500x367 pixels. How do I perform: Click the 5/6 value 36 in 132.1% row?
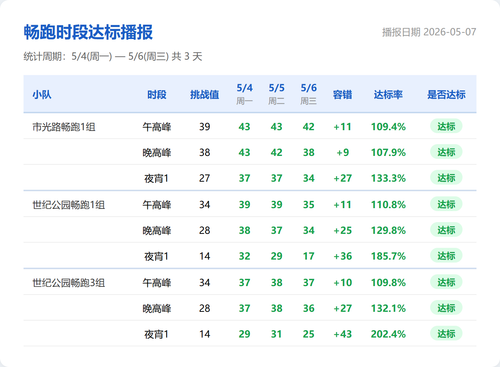pos(308,308)
